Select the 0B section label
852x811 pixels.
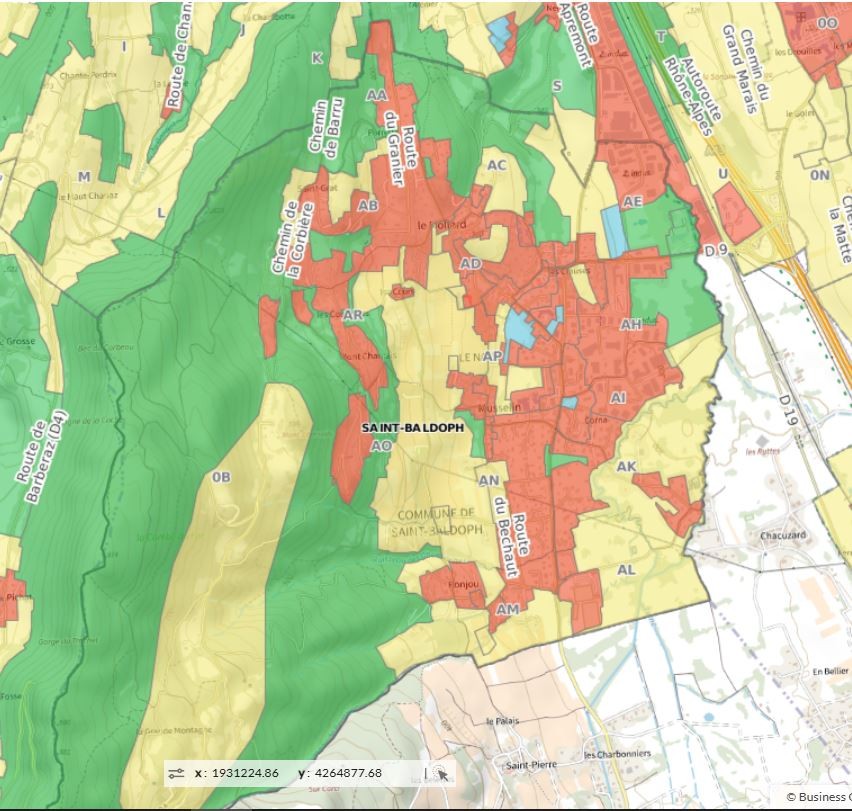[x=221, y=477]
